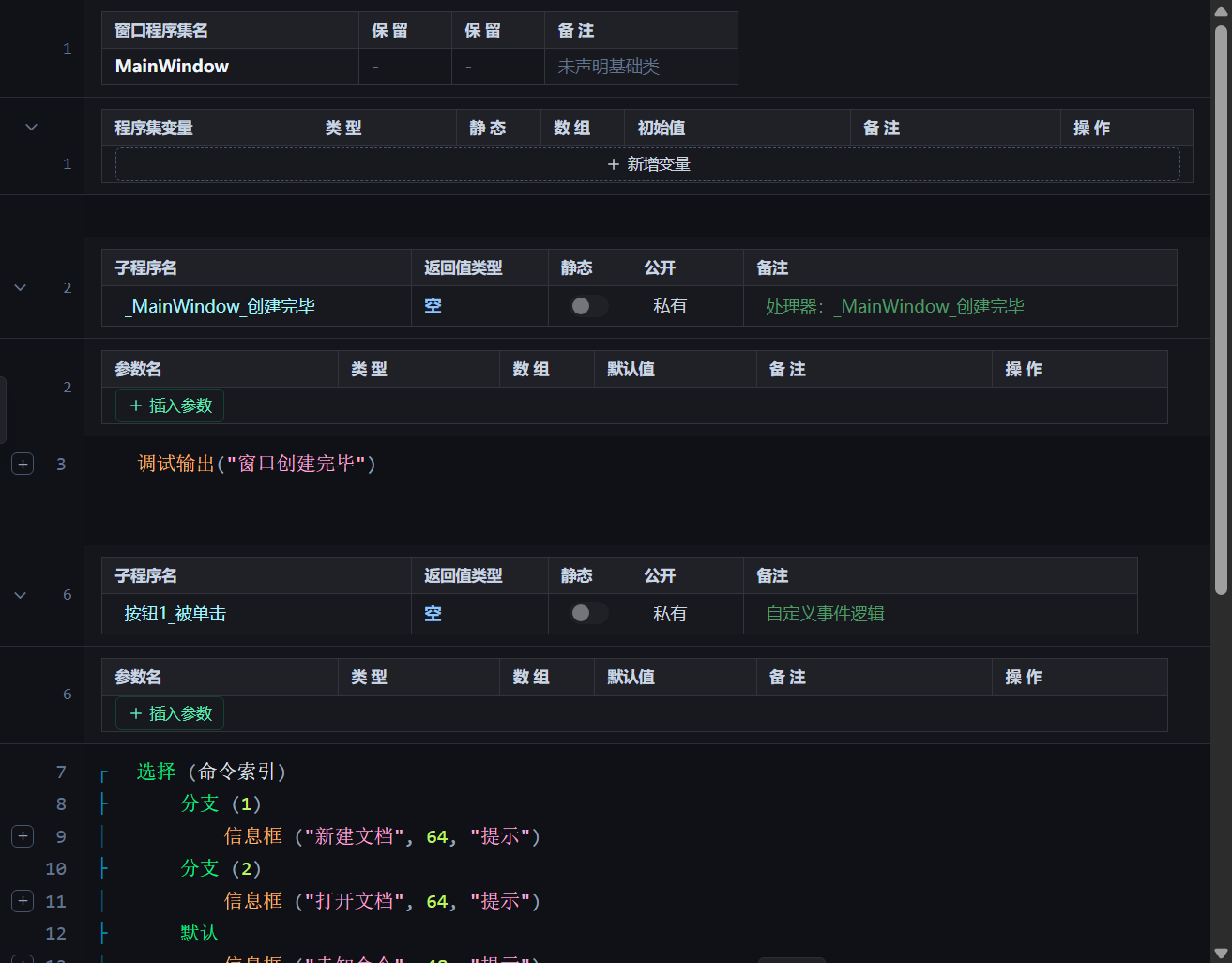
Task: Insert parameter for _MainWindow_创建完毕 subroutine
Action: point(170,405)
